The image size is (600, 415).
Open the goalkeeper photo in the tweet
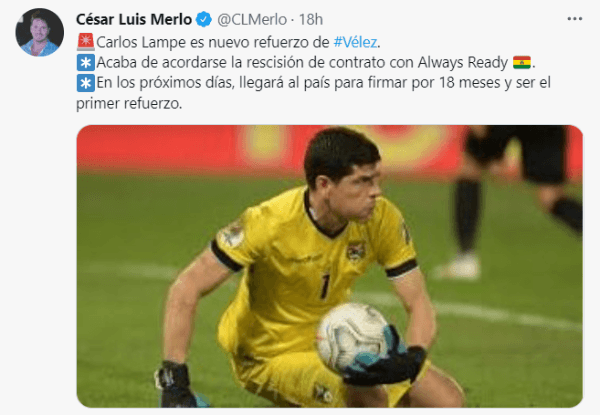click(329, 266)
